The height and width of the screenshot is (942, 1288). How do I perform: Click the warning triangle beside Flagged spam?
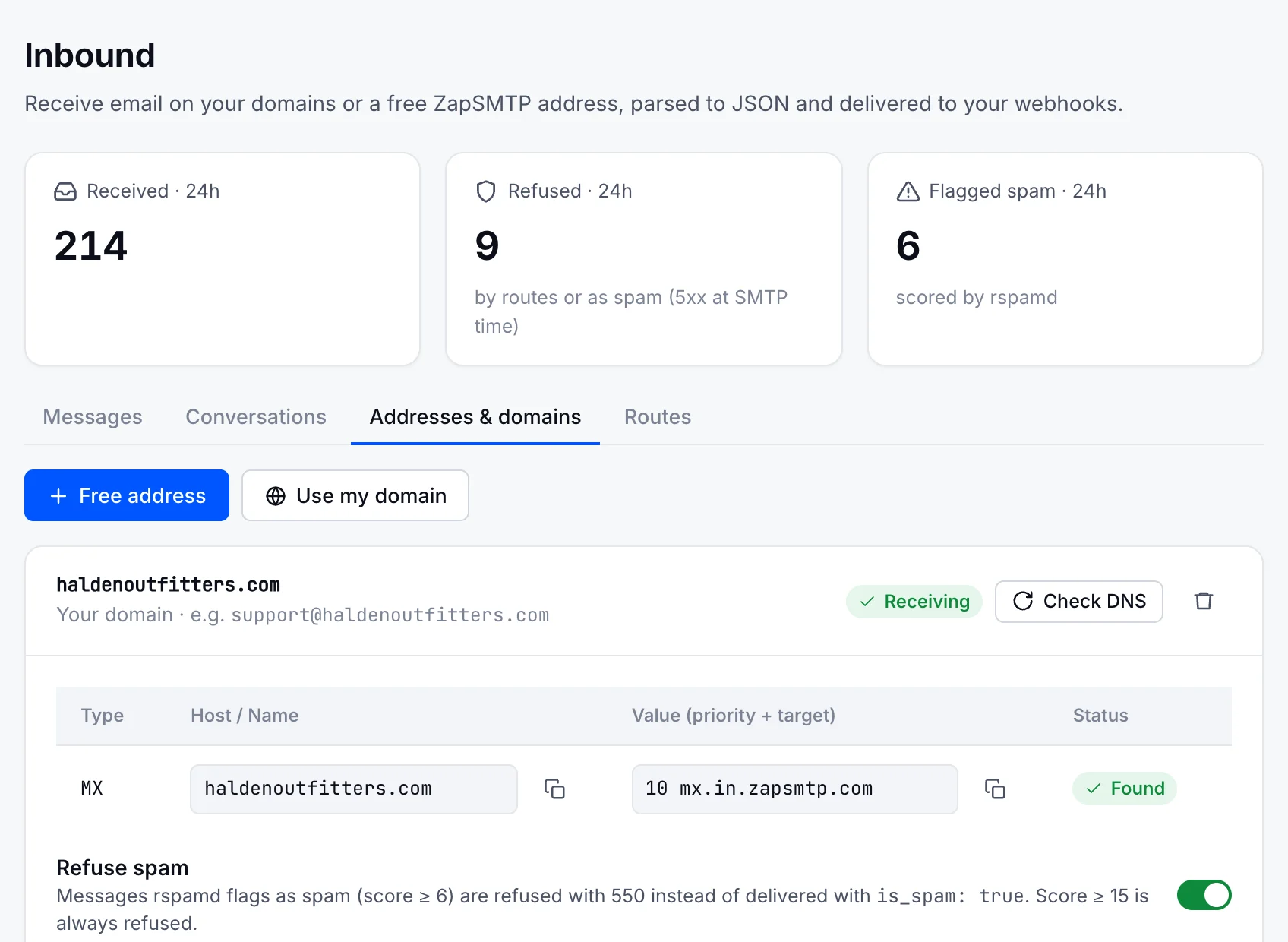[908, 191]
